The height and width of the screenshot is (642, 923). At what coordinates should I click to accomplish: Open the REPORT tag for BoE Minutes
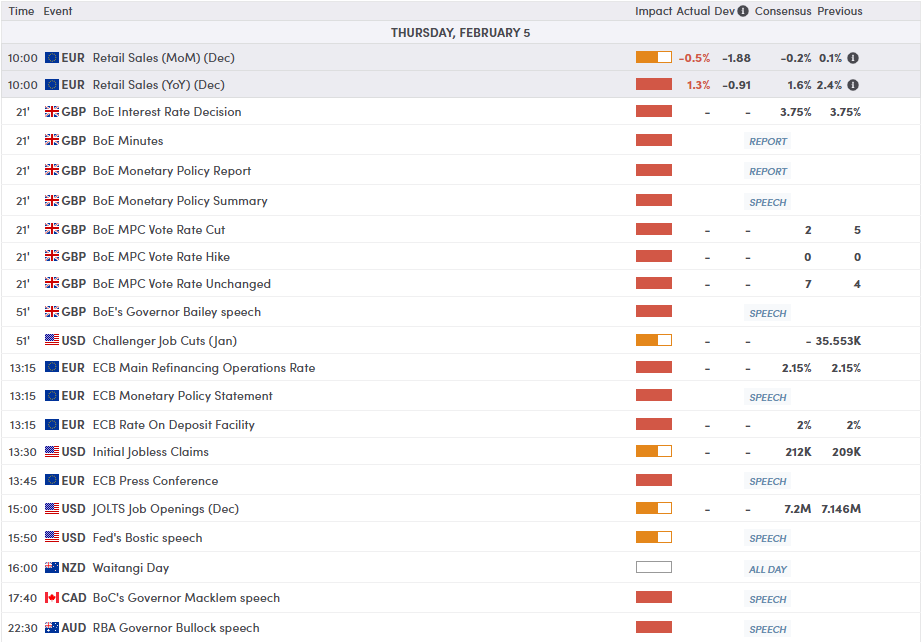click(x=768, y=141)
